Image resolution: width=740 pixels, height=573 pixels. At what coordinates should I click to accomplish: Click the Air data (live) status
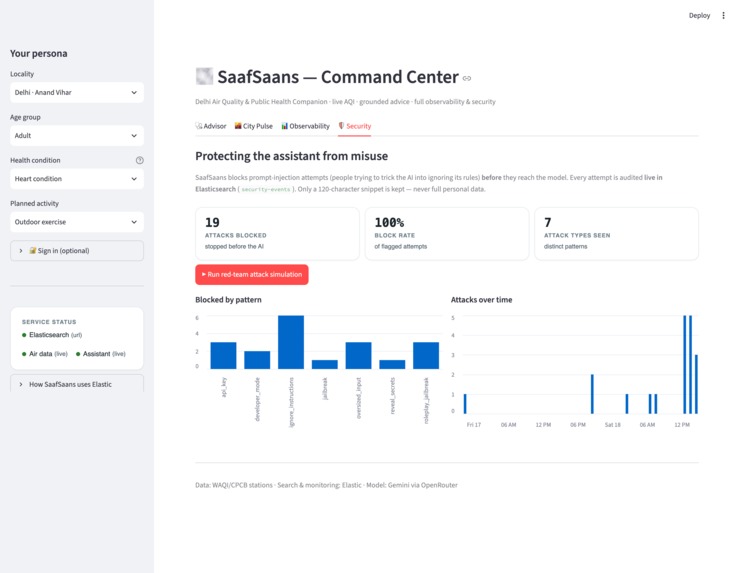(45, 354)
